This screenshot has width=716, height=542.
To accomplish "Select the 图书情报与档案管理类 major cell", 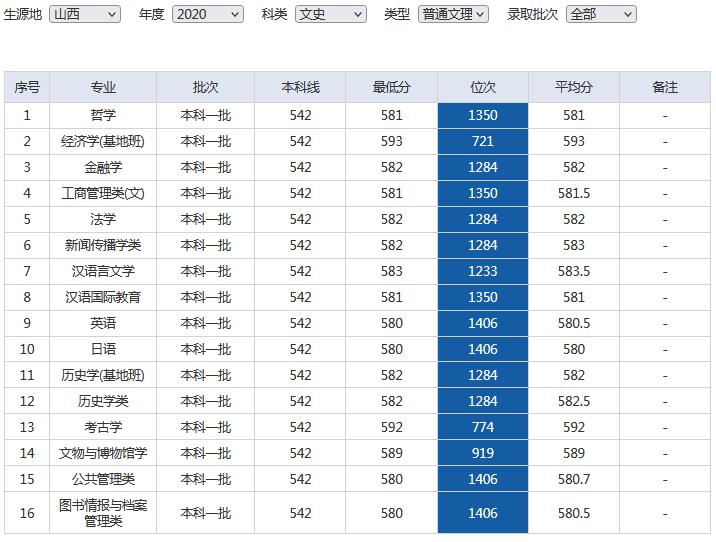I will pyautogui.click(x=103, y=513).
